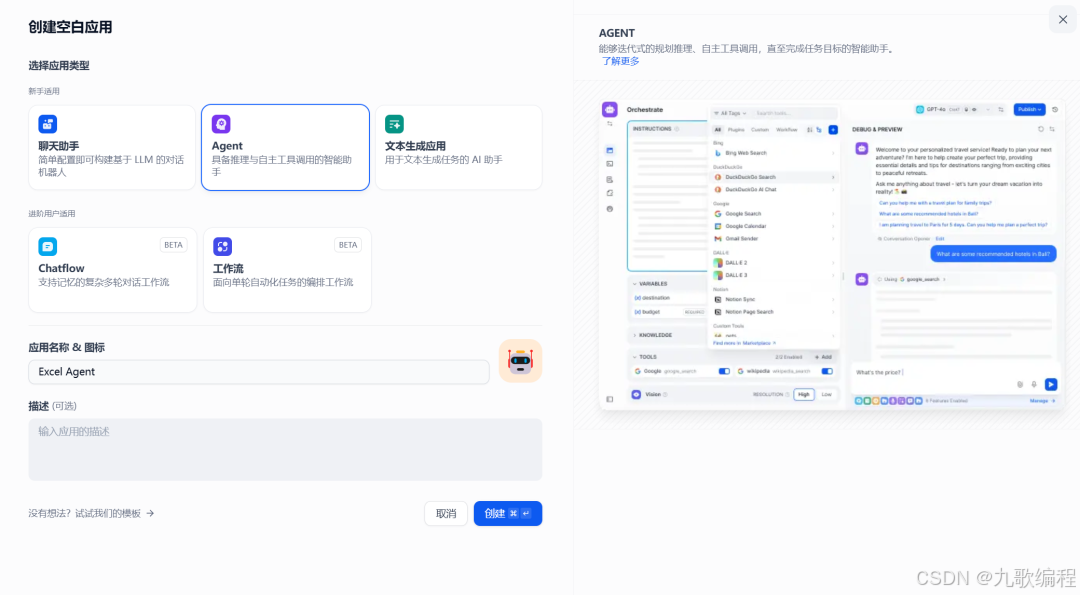Open the 了解更多 link

[x=620, y=61]
